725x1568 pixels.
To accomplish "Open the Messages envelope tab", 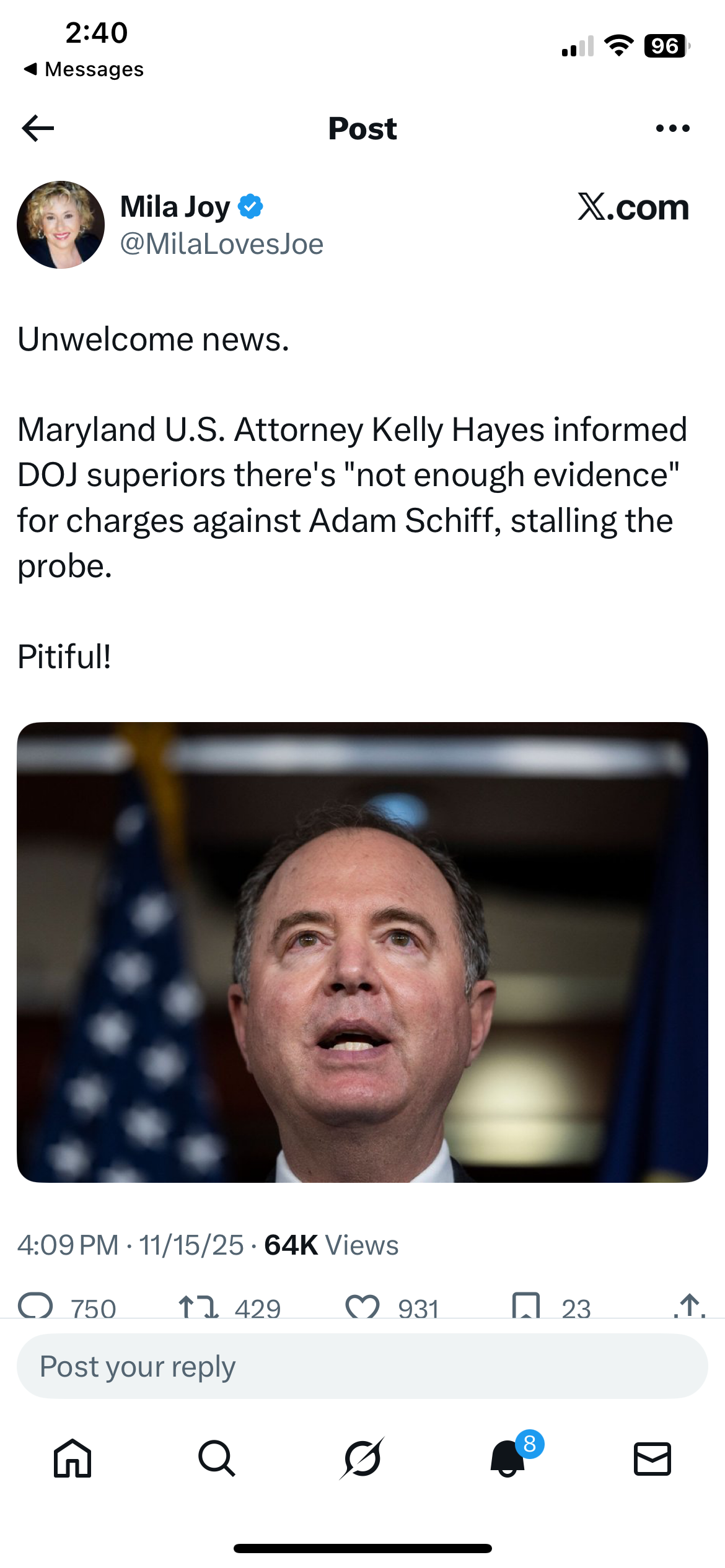I will point(652,1458).
